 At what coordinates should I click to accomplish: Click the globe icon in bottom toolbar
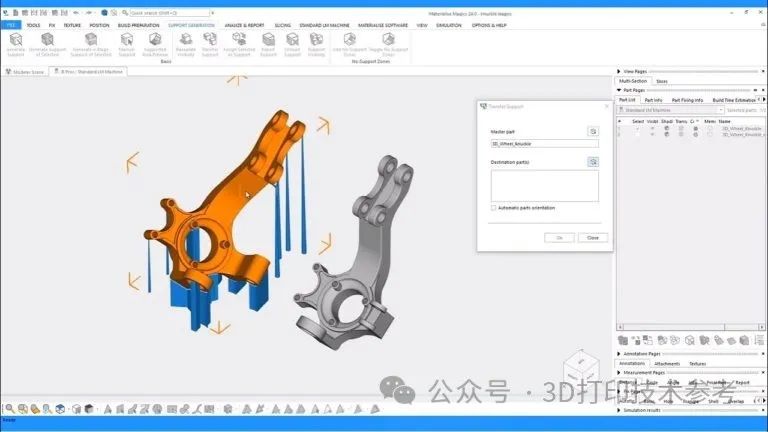(x=157, y=408)
